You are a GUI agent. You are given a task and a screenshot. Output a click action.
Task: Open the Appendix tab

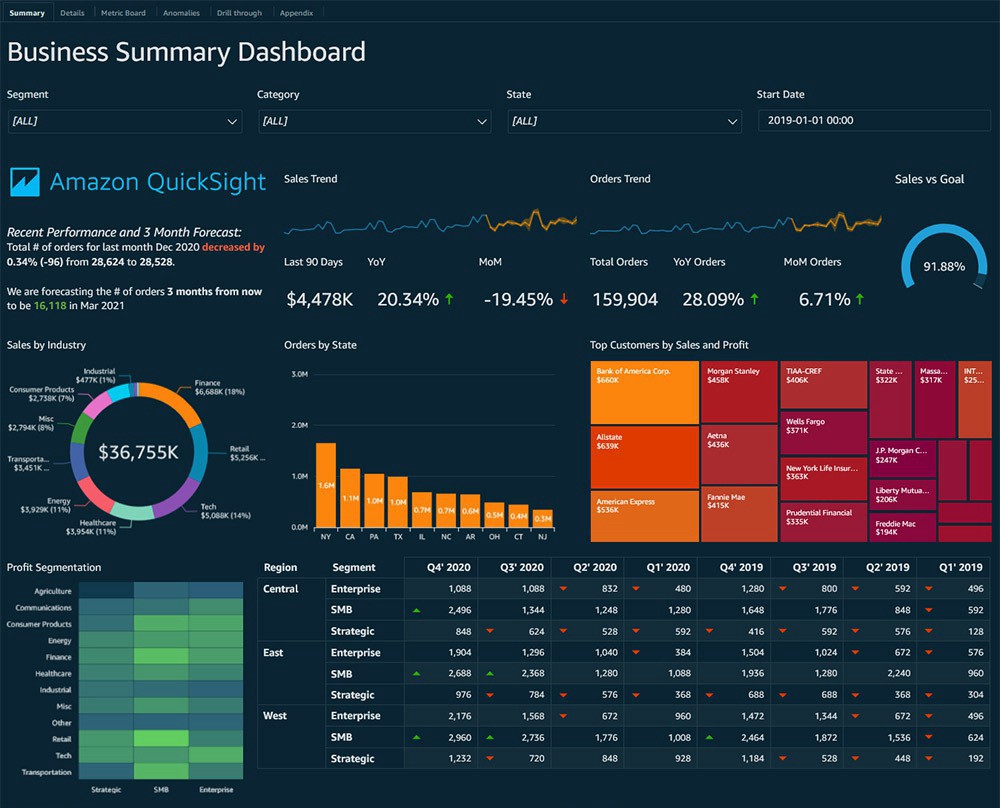point(297,13)
